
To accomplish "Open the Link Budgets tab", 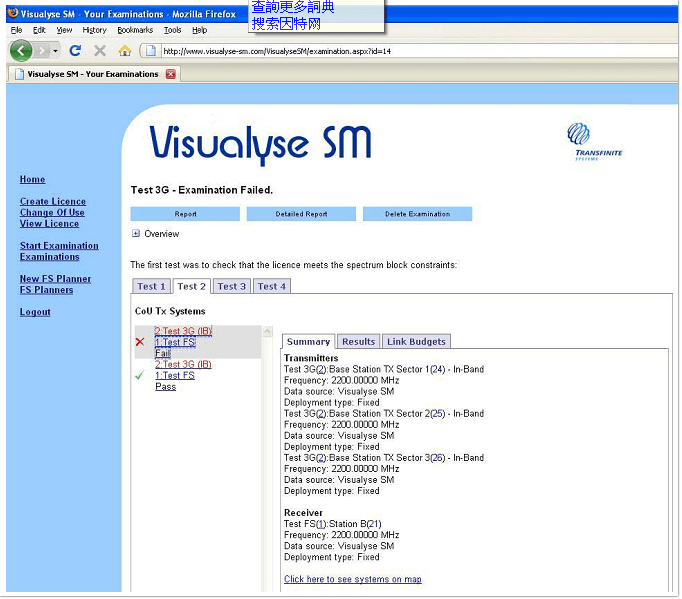I will point(417,341).
